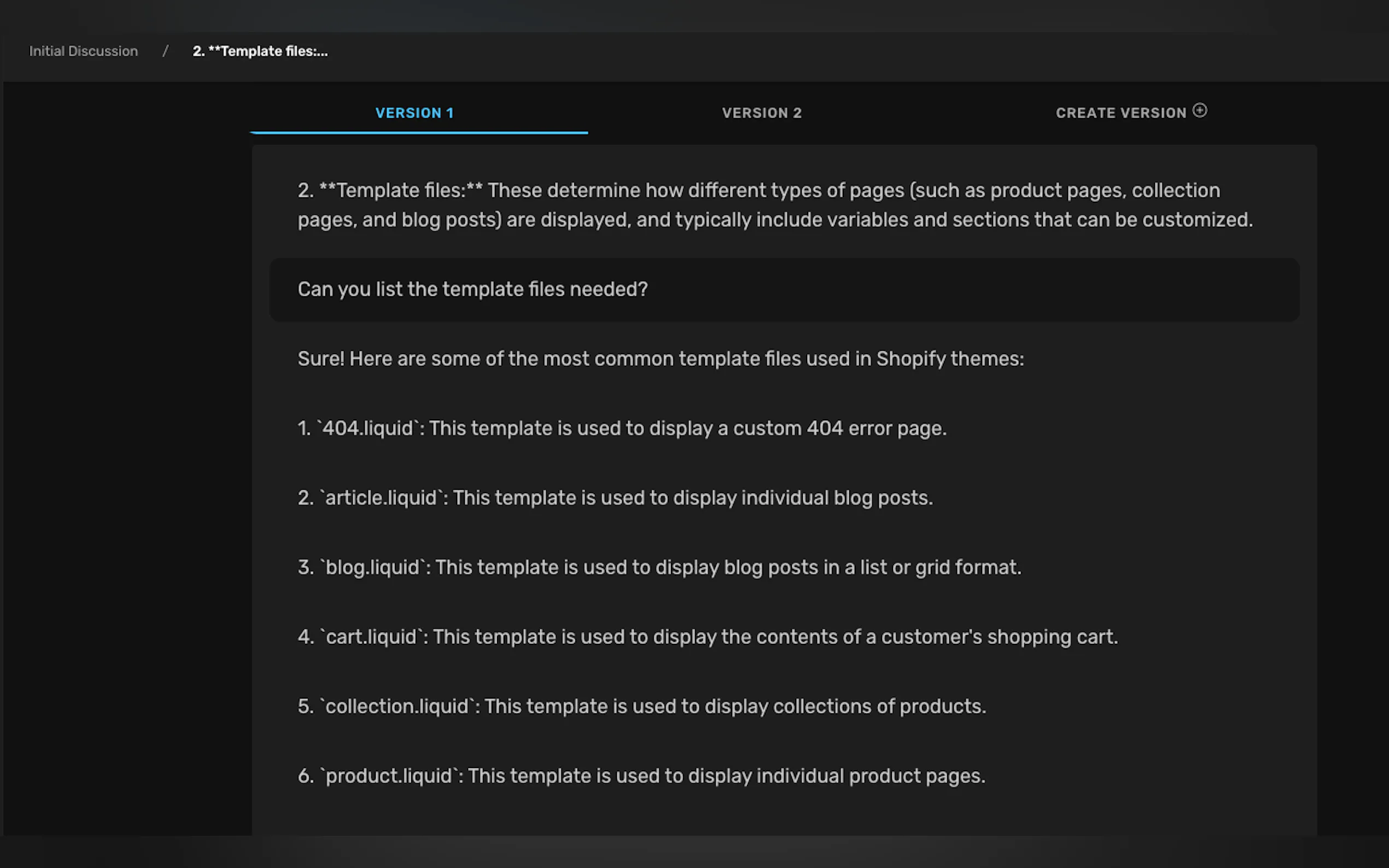Screen dimensions: 1389x868
Task: Select the collection.liquid list item
Action: [641, 706]
